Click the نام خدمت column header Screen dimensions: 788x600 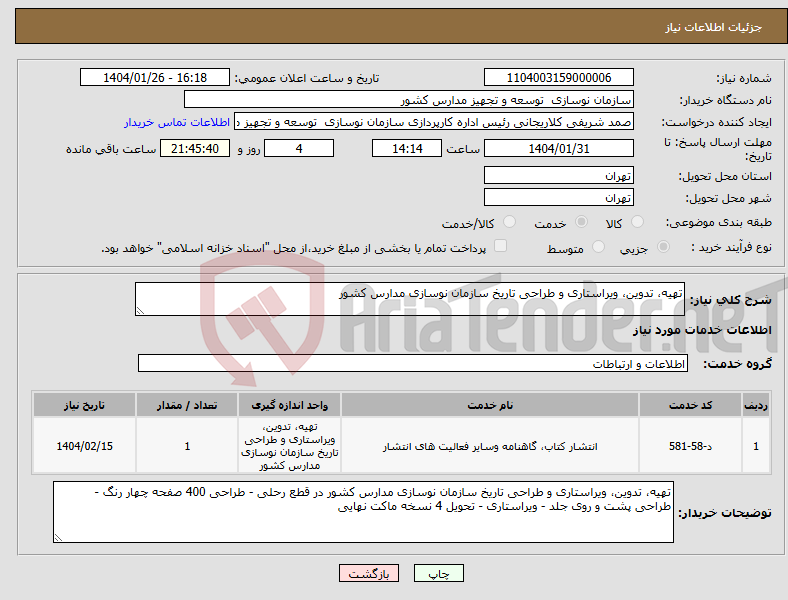490,405
